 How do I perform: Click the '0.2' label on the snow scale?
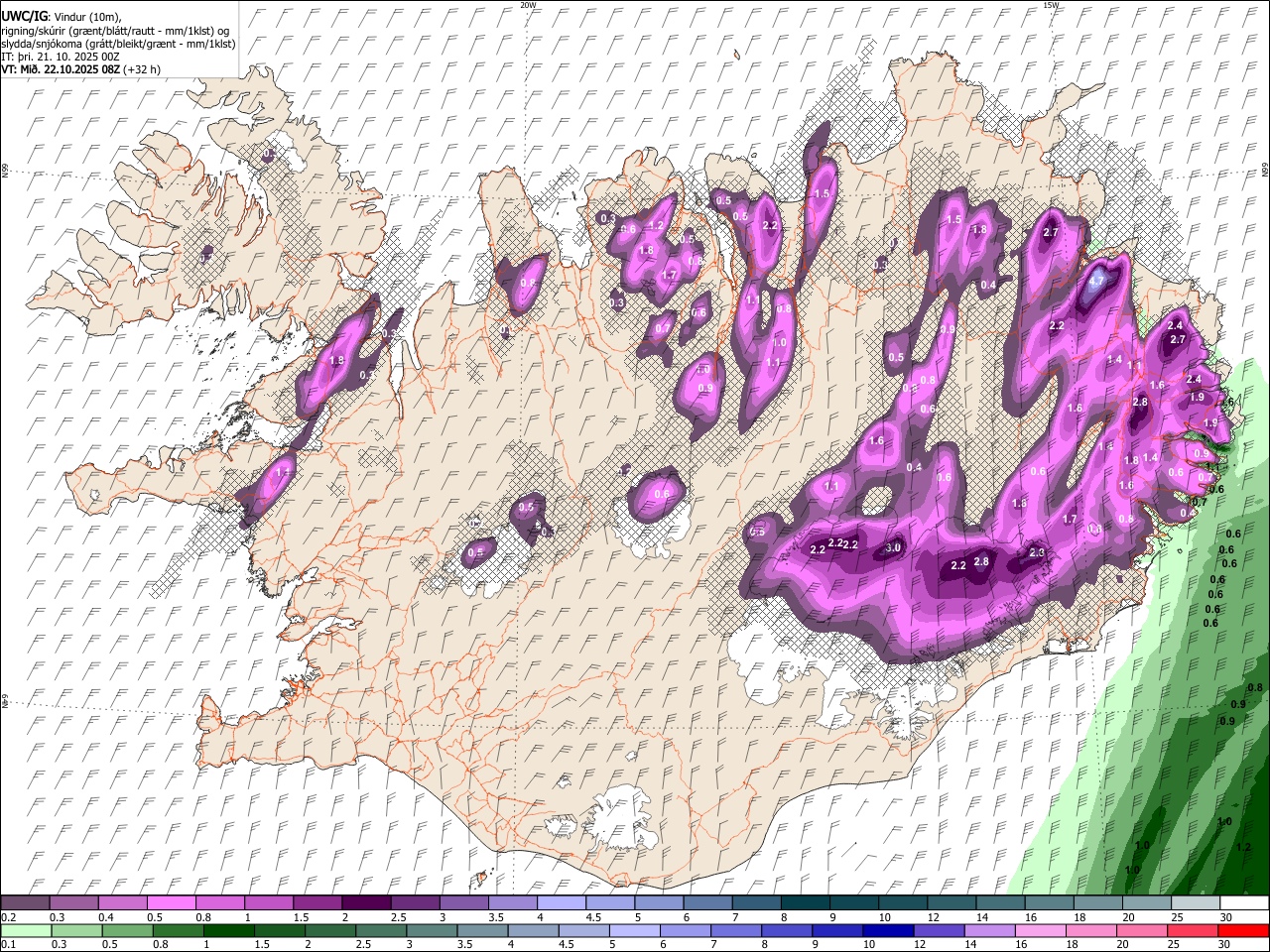[x=10, y=917]
